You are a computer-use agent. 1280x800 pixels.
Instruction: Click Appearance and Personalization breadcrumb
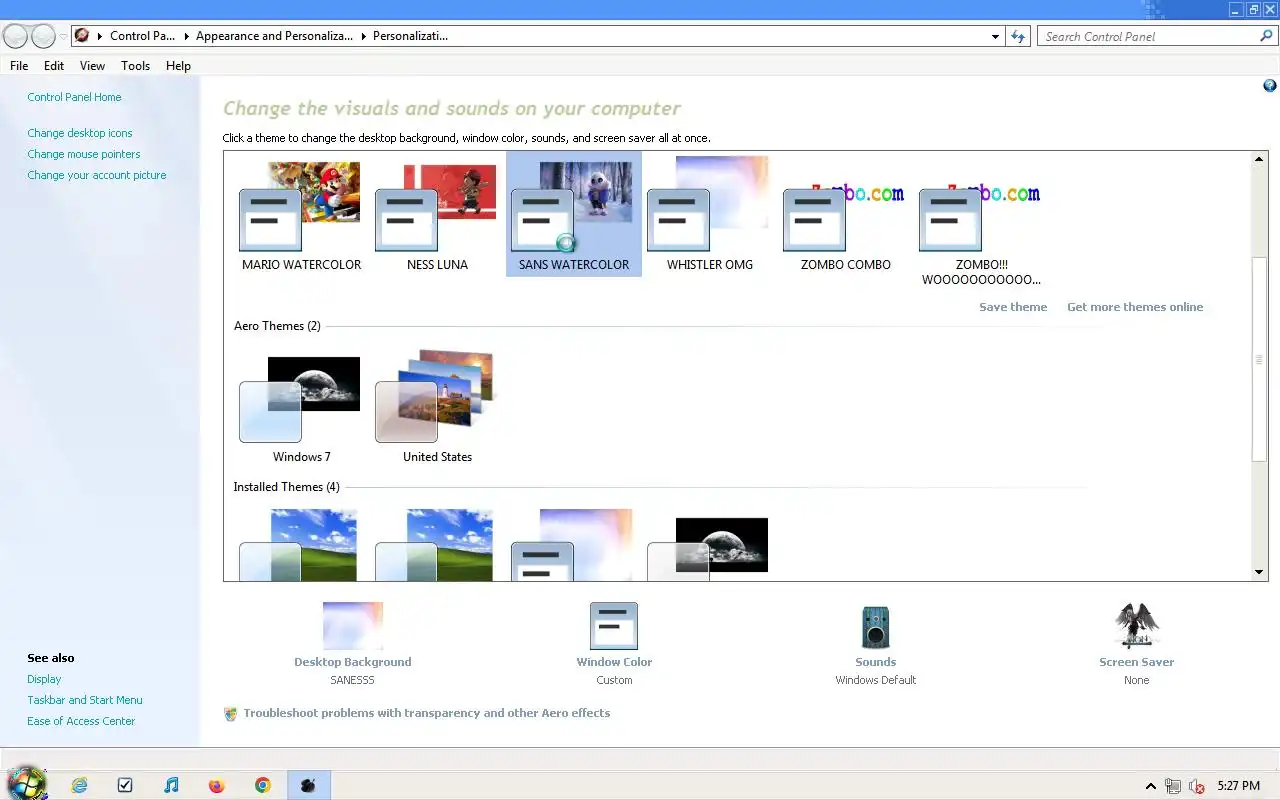(x=274, y=36)
